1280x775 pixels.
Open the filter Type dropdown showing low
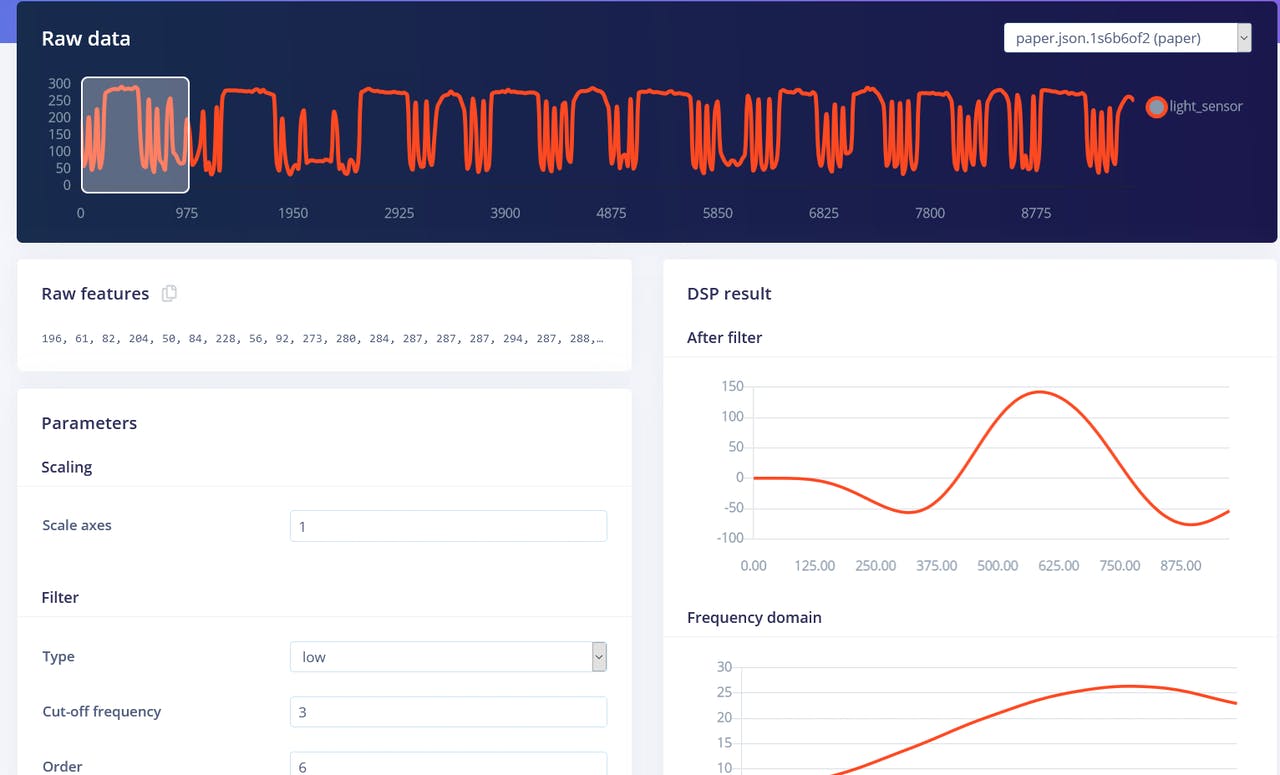coord(440,657)
